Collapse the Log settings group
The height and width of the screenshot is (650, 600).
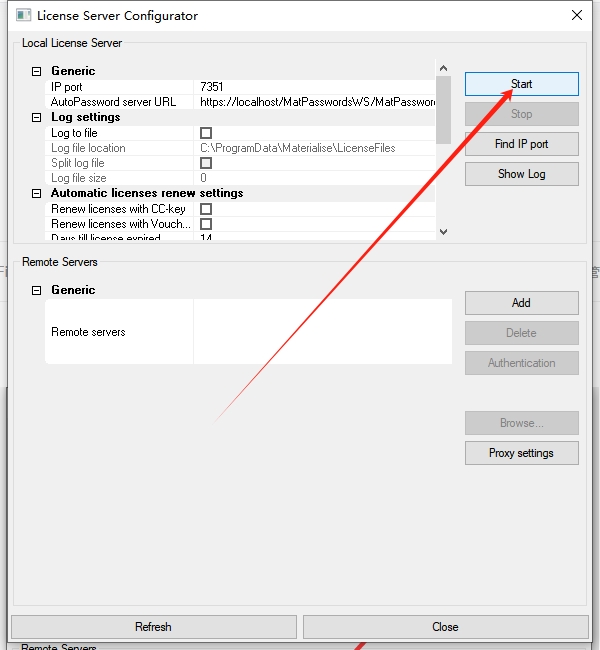36,117
